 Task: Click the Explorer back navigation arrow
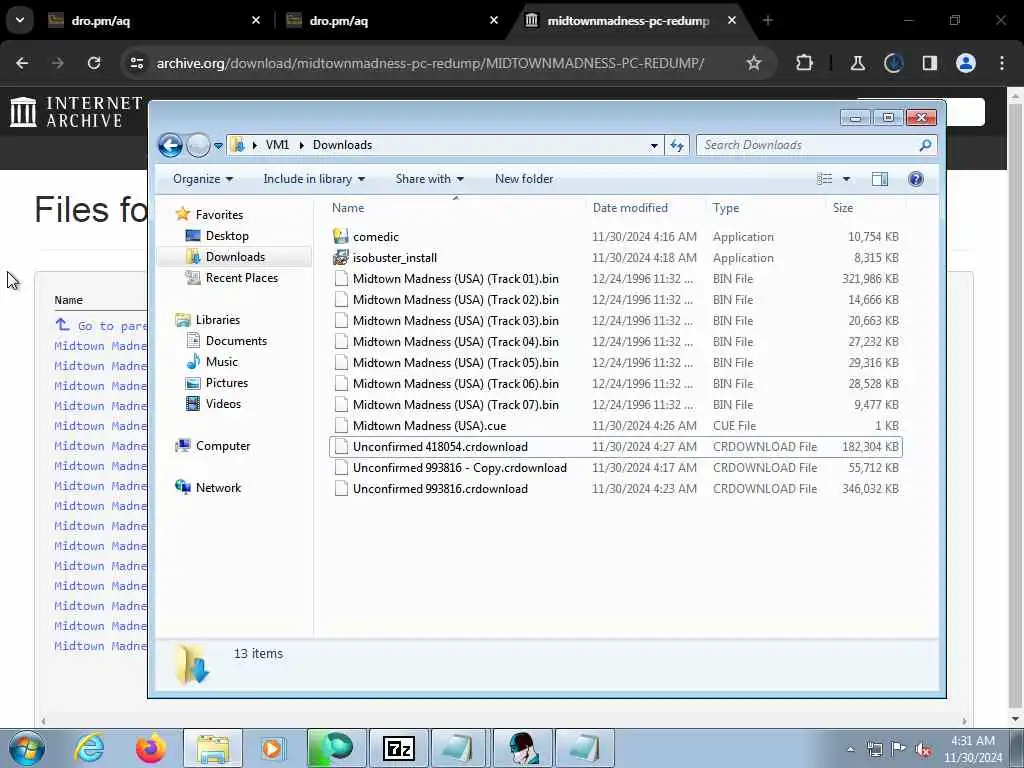pos(170,145)
